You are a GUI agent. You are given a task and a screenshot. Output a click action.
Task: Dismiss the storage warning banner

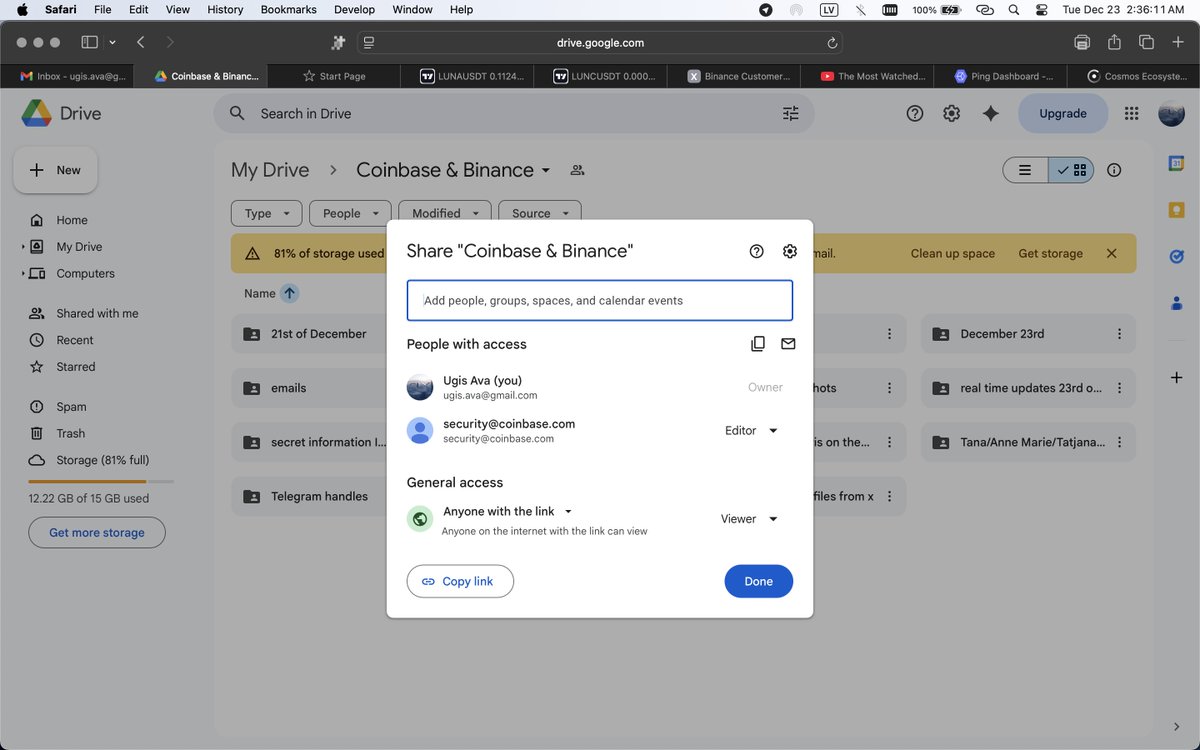tap(1111, 254)
